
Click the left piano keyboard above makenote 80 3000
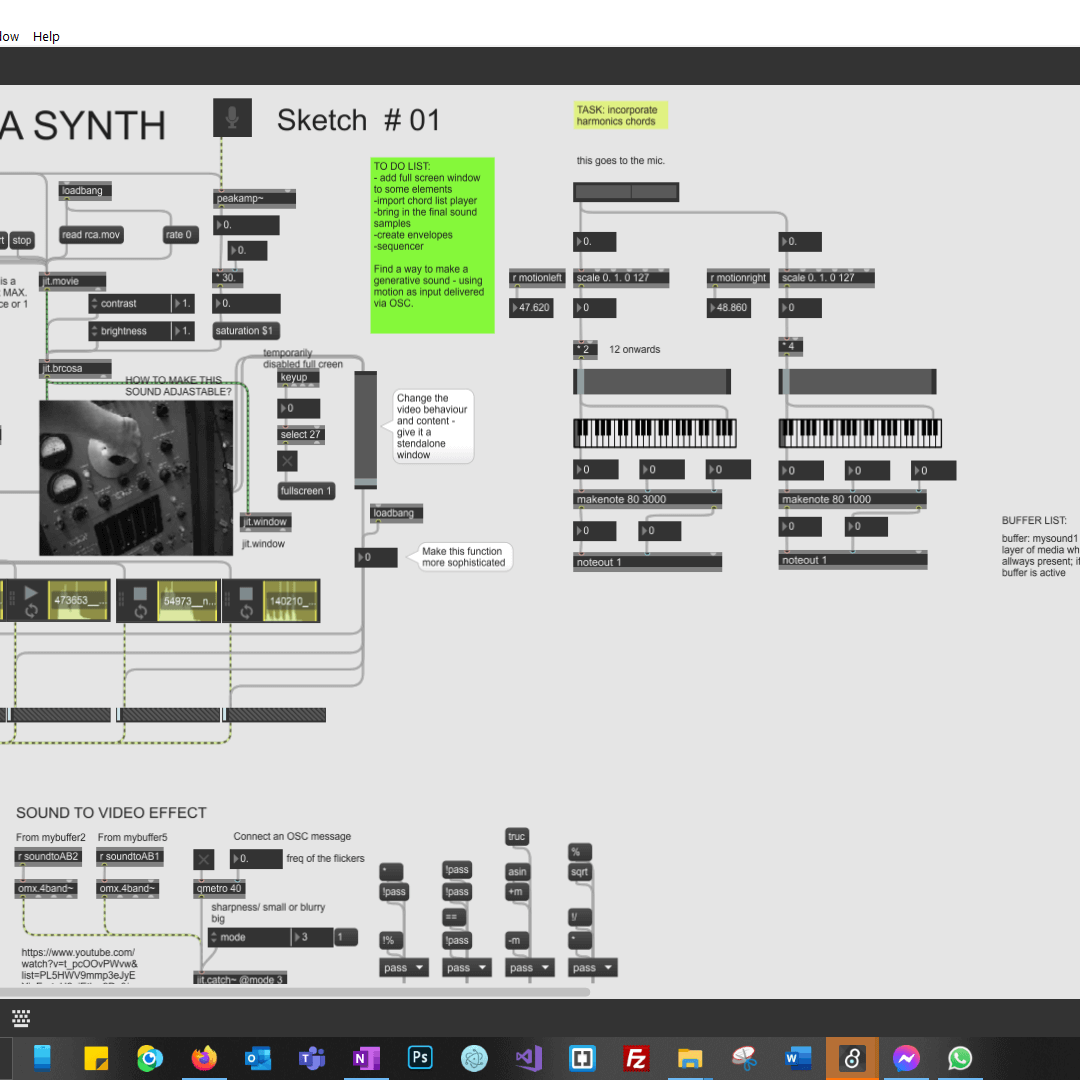(x=655, y=433)
